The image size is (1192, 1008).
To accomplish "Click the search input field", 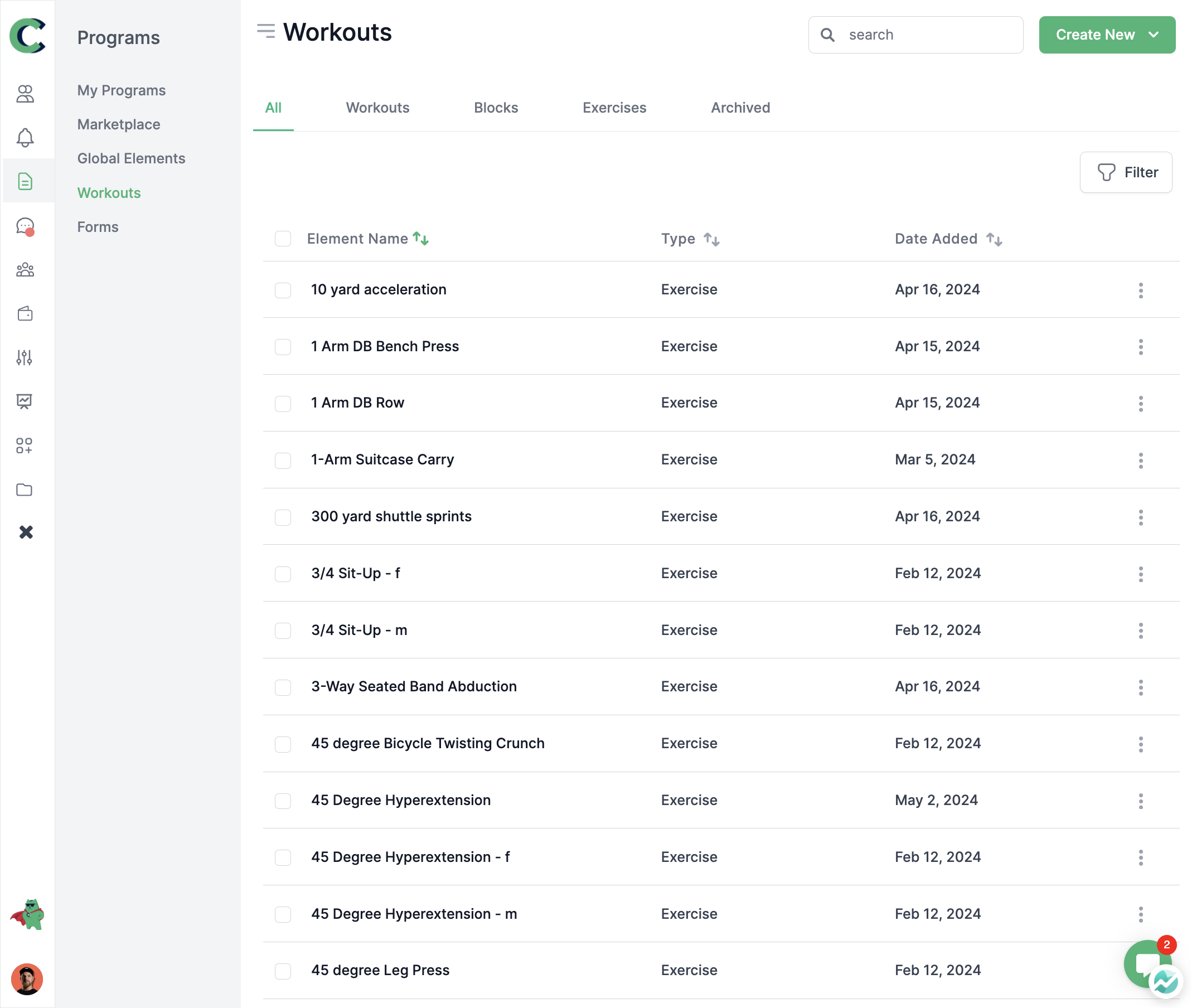I will [x=915, y=35].
